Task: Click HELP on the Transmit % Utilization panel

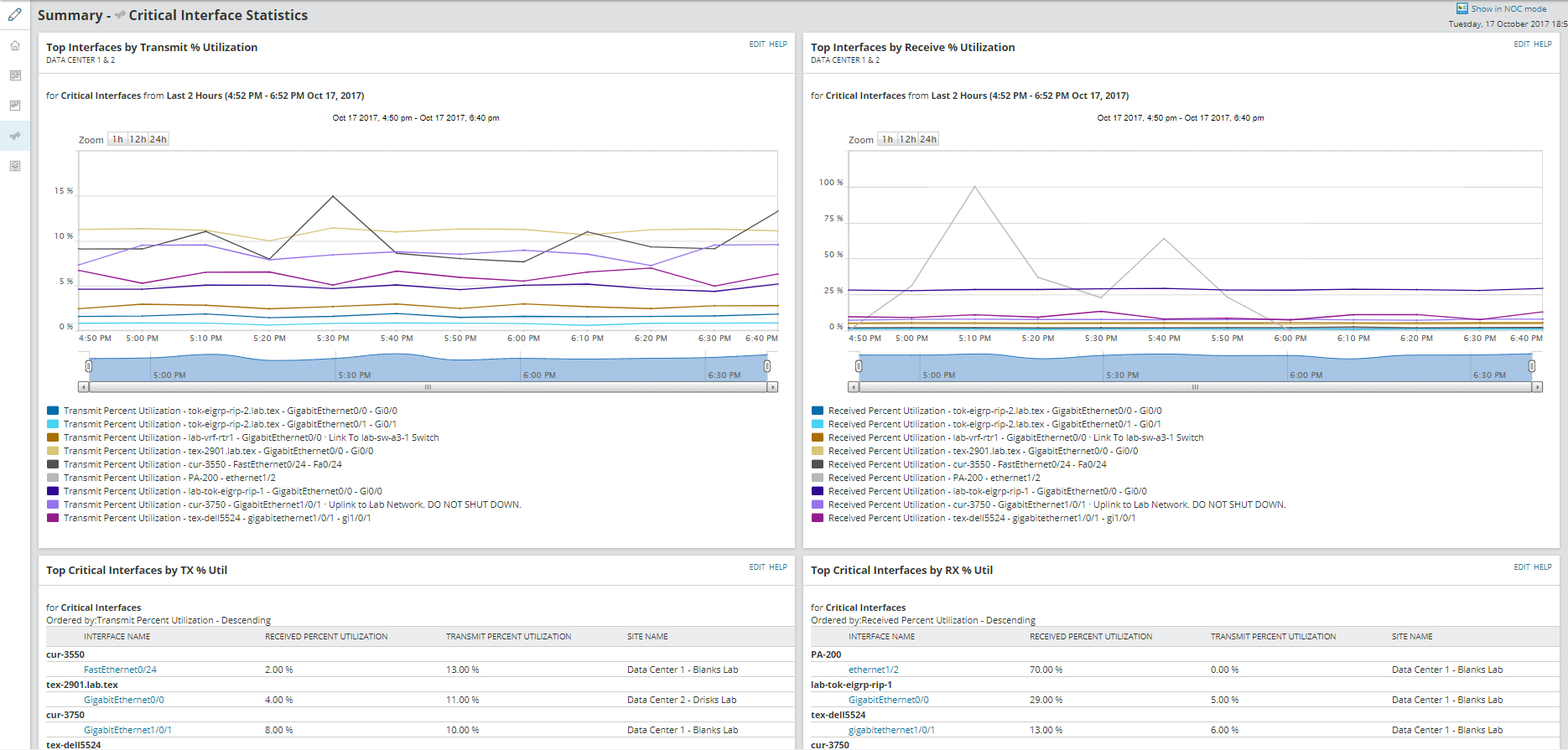Action: pyautogui.click(x=778, y=44)
